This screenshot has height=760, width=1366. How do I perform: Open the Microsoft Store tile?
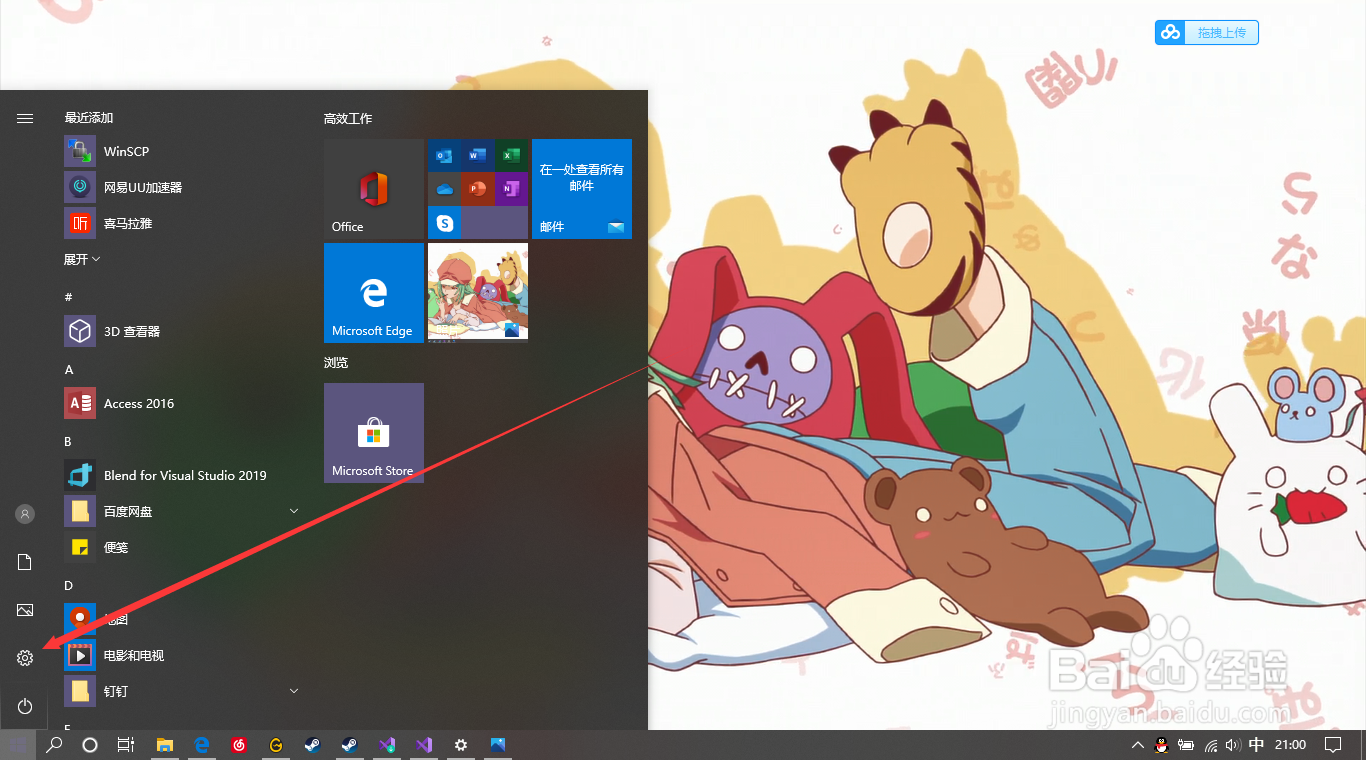pyautogui.click(x=374, y=433)
